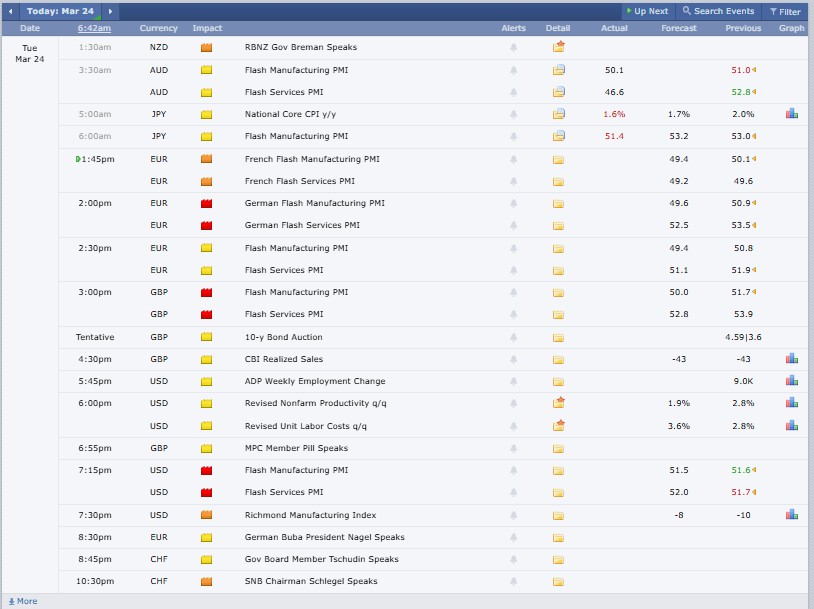Open detail folder for 10-y Bond Auction

point(559,337)
